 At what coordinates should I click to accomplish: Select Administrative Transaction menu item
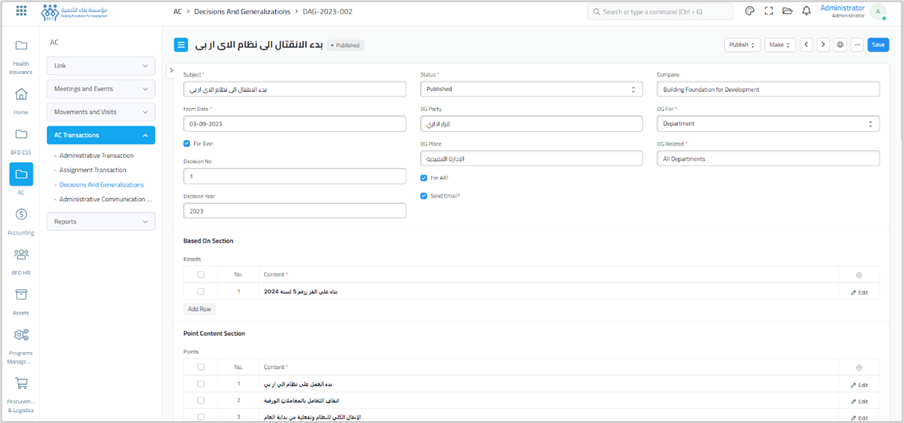[x=96, y=156]
